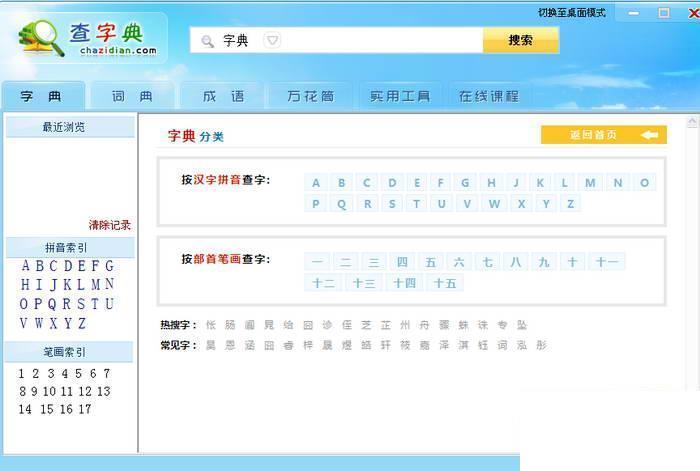This screenshot has width=700, height=471.
Task: Switch to the 成语 tab
Action: click(x=223, y=96)
